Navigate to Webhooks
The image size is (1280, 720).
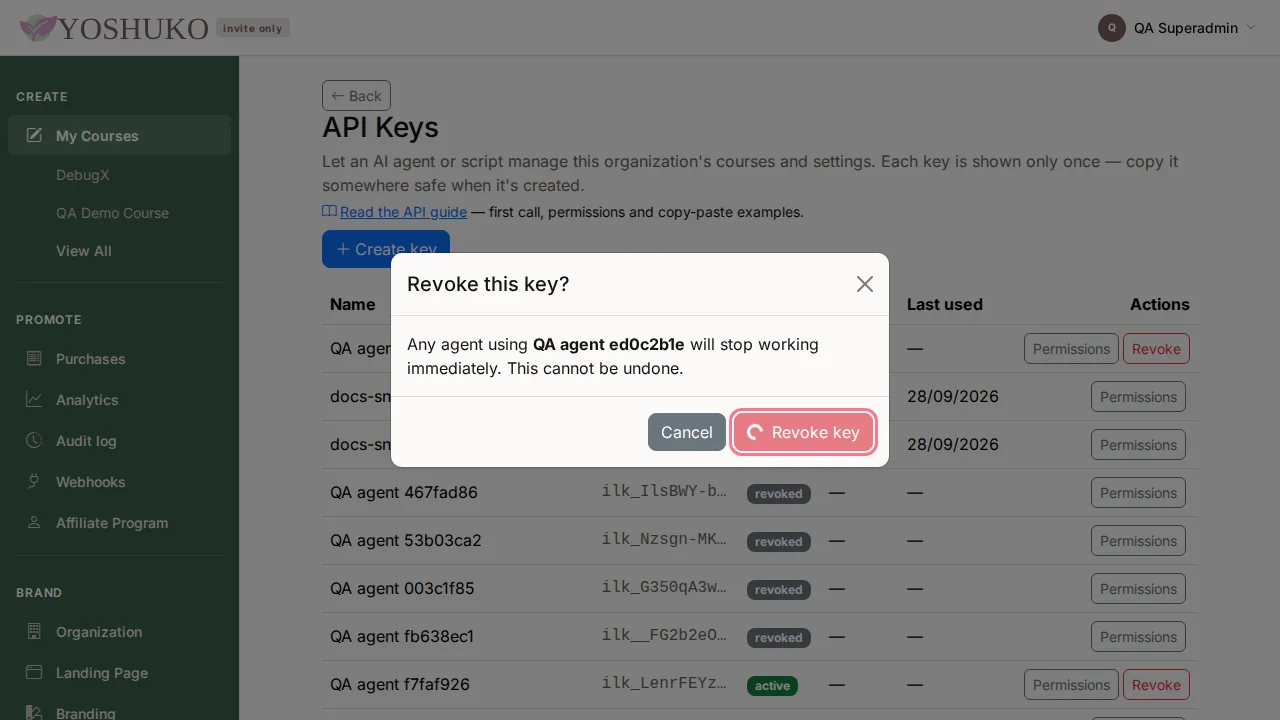click(x=119, y=481)
